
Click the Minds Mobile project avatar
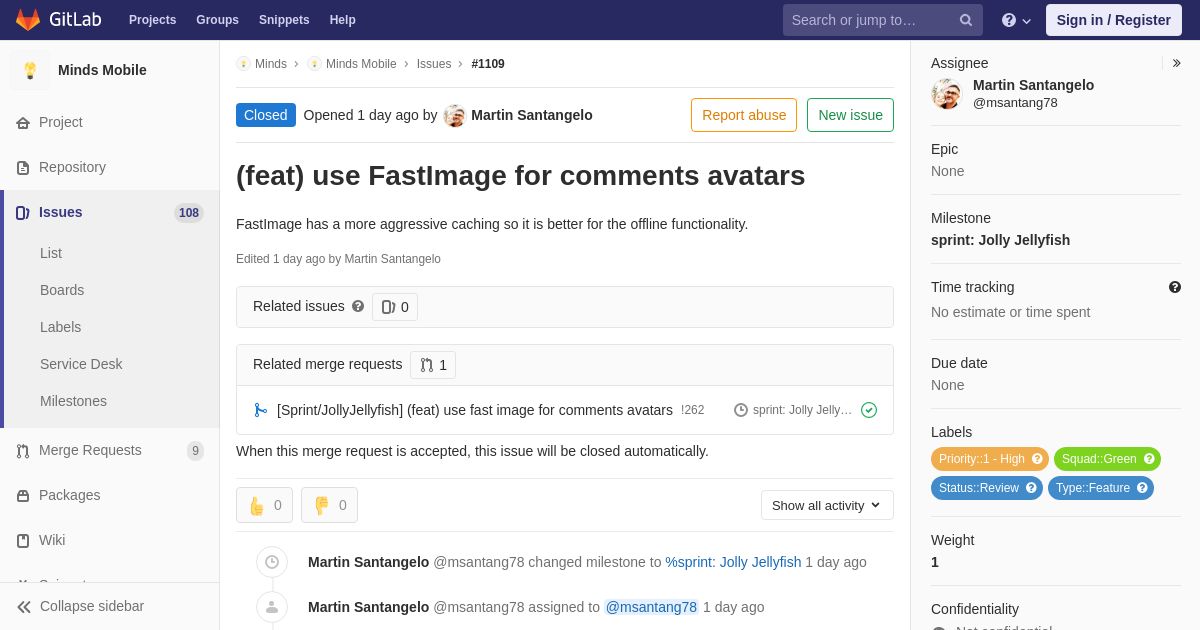30,70
